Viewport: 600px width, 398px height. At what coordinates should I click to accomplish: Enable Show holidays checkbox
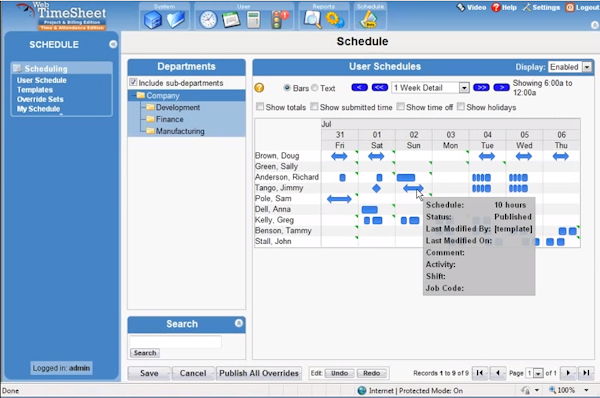pyautogui.click(x=461, y=106)
